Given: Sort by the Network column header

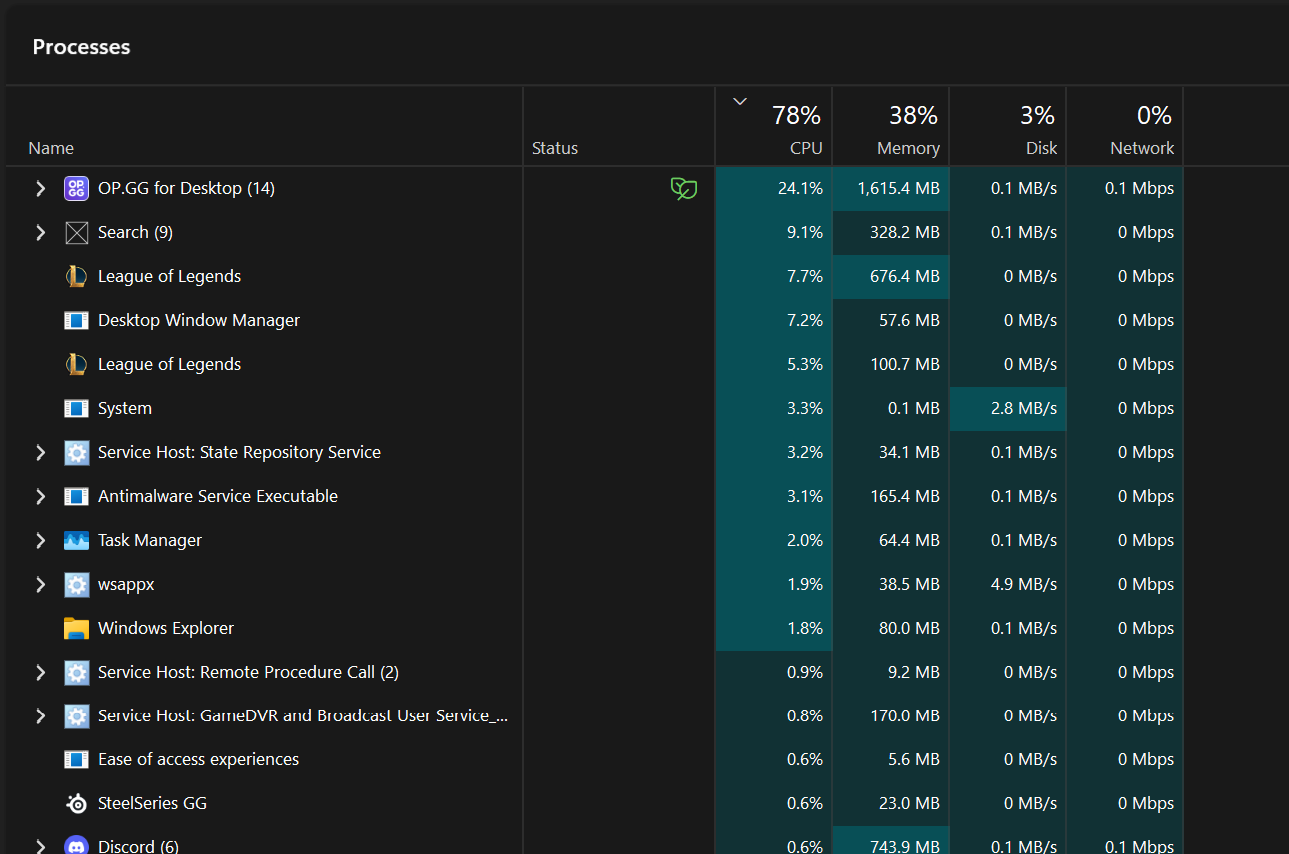Looking at the screenshot, I should (x=1125, y=126).
